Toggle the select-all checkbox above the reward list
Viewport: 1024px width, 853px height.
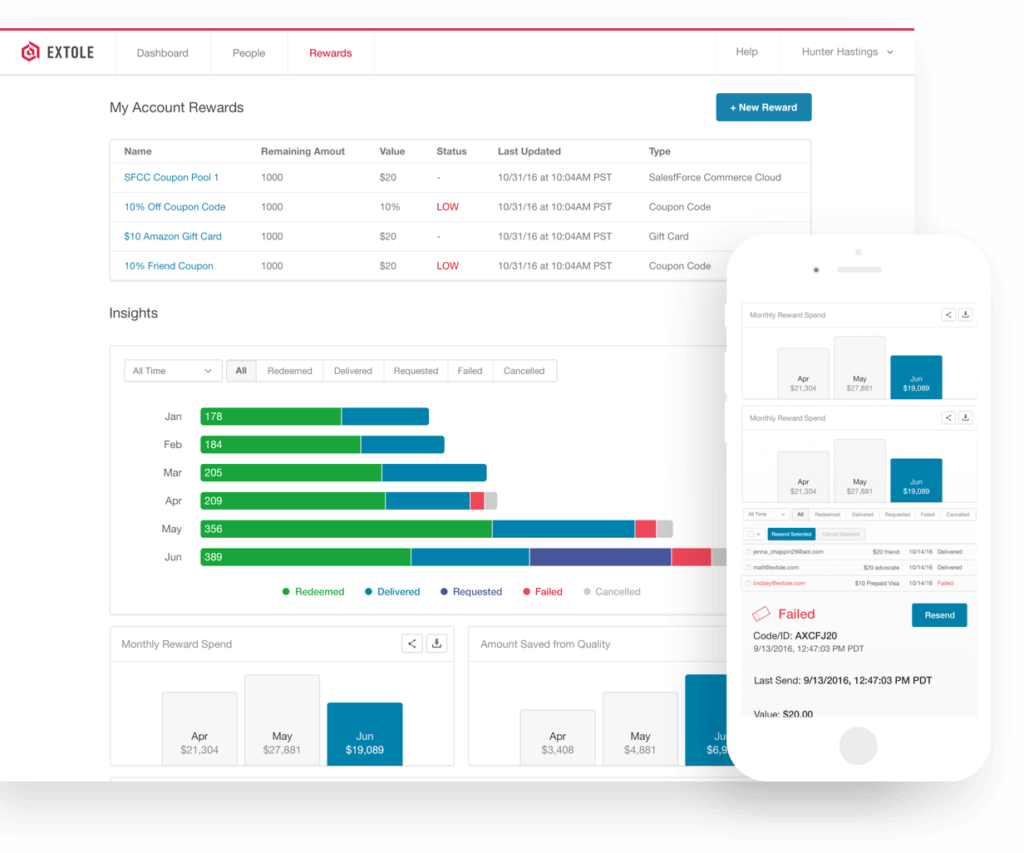[749, 534]
